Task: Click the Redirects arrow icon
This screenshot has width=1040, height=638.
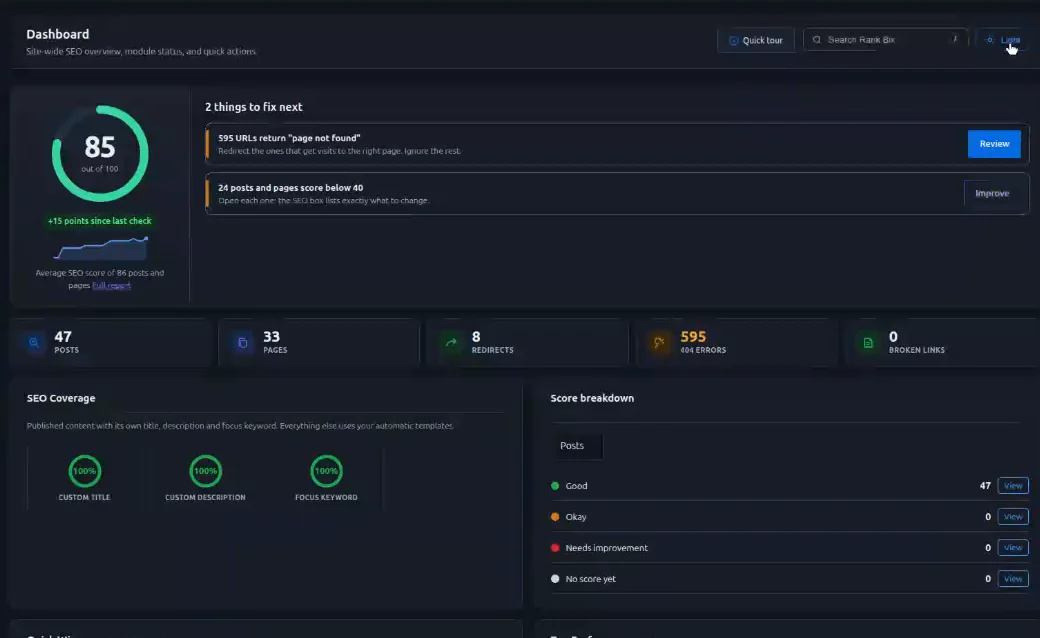Action: (x=451, y=343)
